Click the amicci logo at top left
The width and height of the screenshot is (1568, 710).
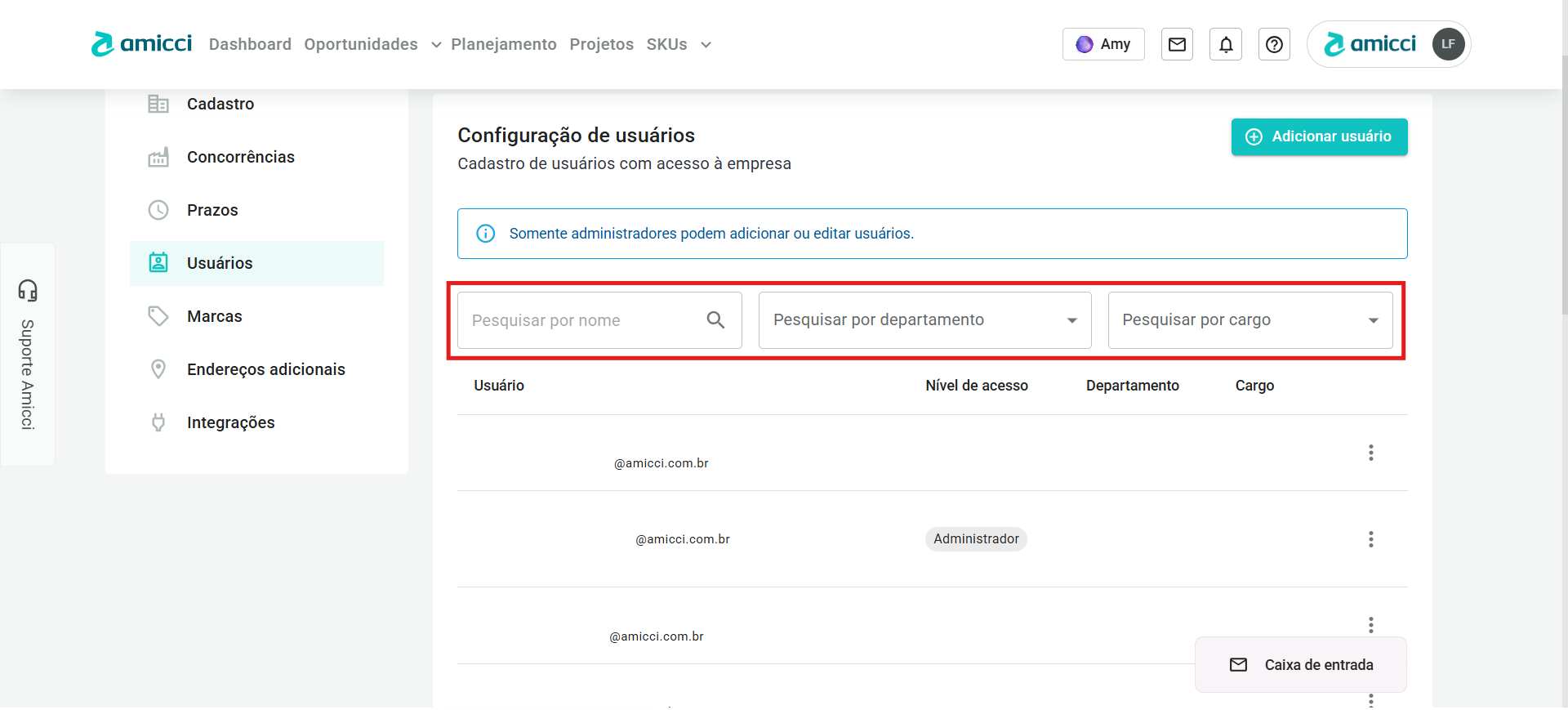click(142, 44)
